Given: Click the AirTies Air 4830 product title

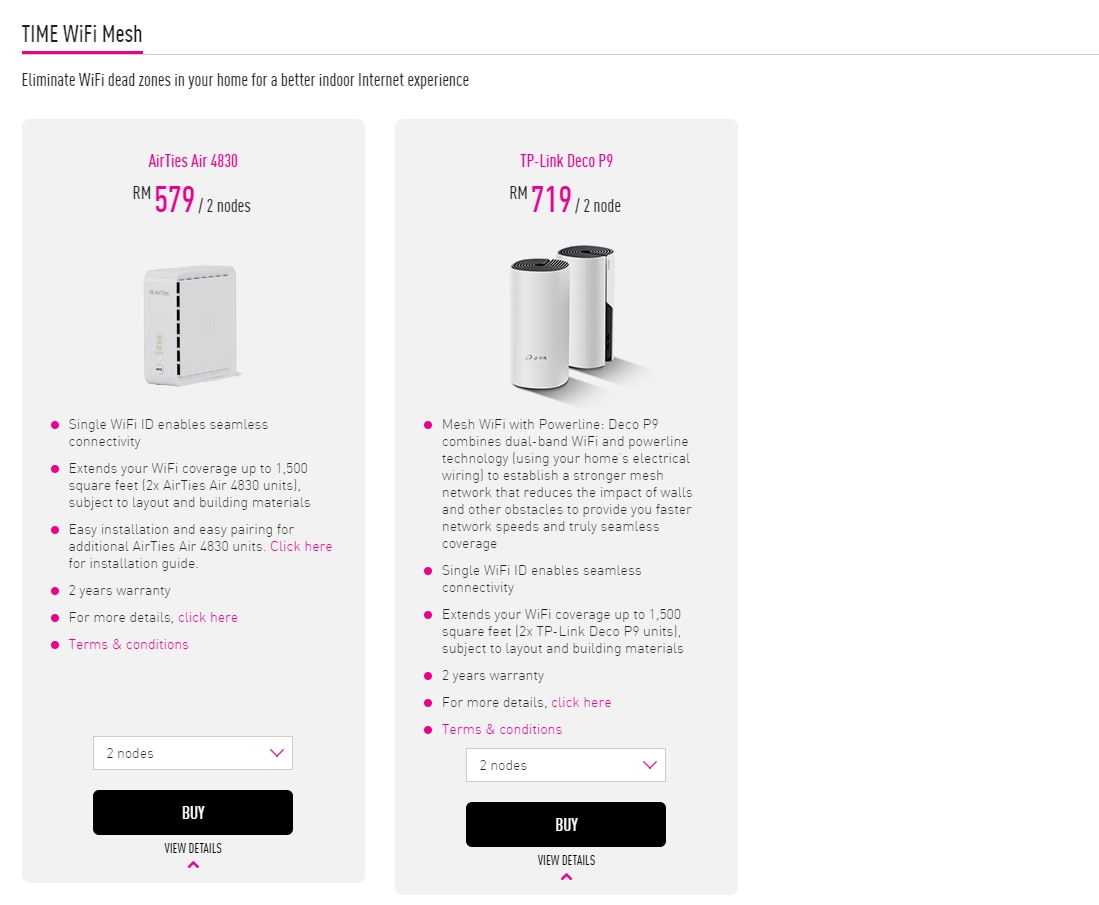Looking at the screenshot, I should coord(193,161).
